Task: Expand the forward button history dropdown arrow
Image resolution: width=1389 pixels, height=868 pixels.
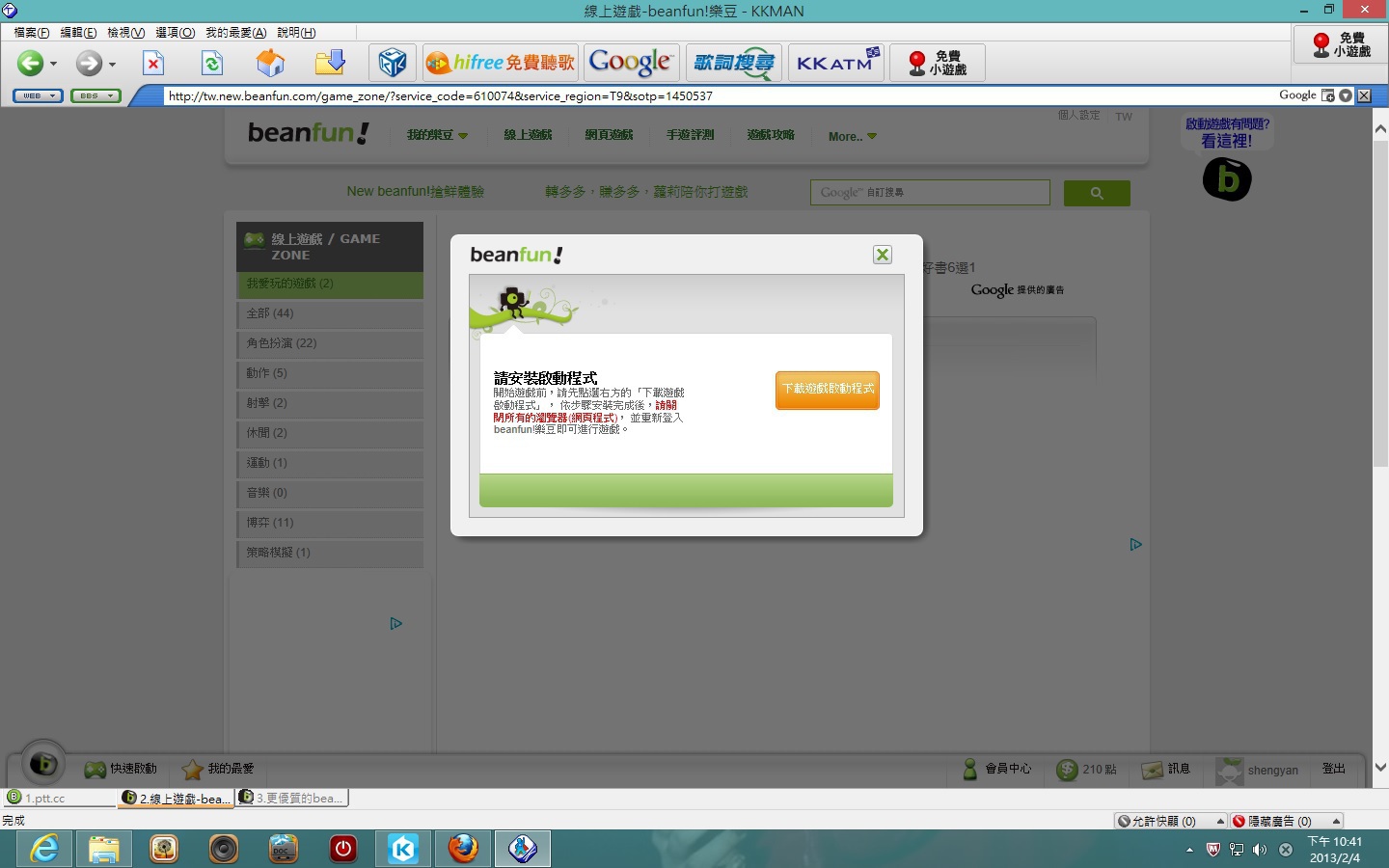Action: (113, 65)
